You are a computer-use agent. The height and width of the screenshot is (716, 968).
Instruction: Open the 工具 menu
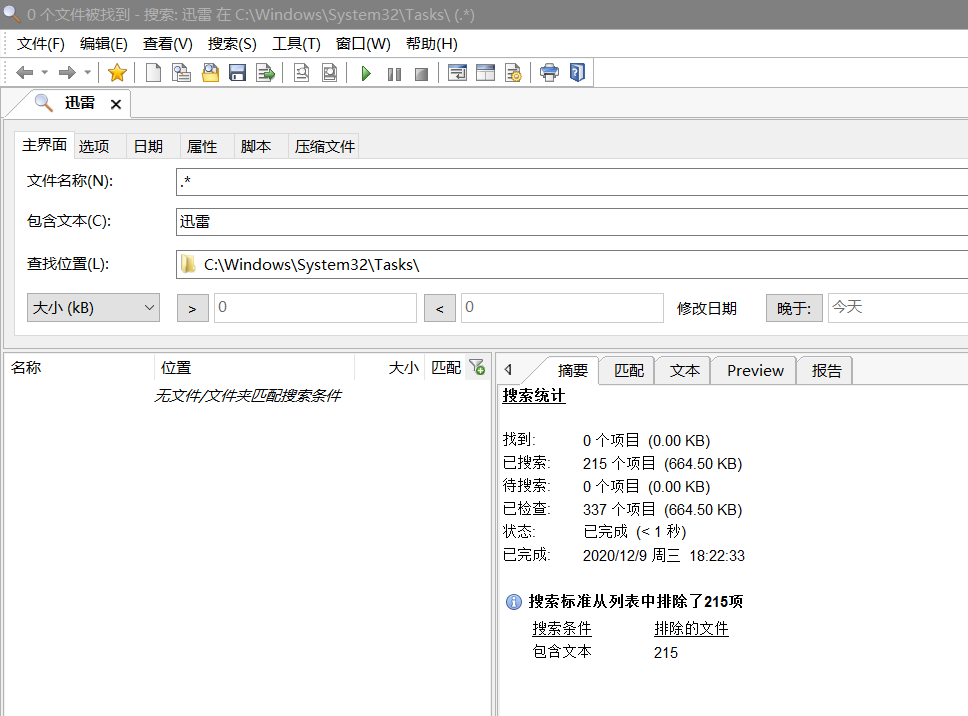tap(294, 43)
